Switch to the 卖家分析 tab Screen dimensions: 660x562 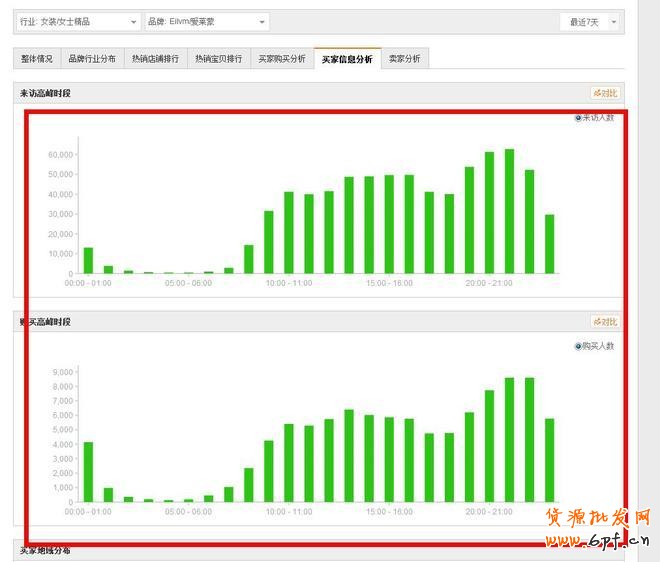pos(405,59)
